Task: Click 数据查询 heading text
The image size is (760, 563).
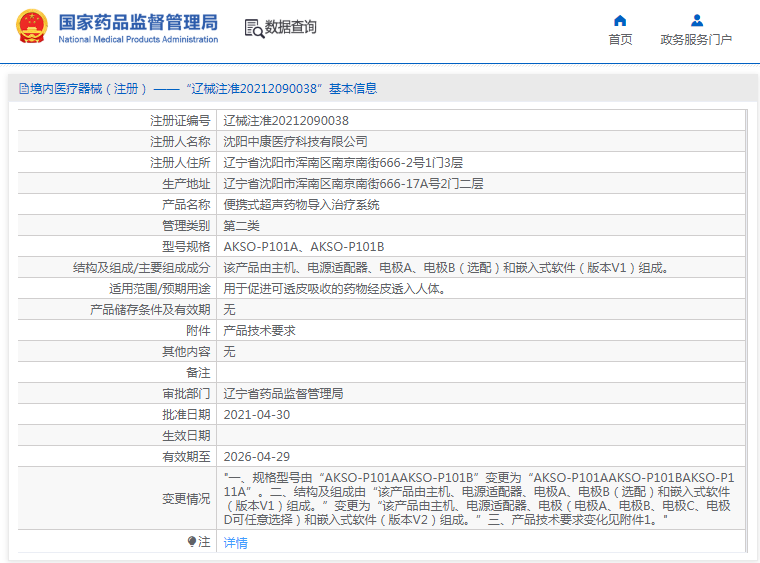Action: 290,27
